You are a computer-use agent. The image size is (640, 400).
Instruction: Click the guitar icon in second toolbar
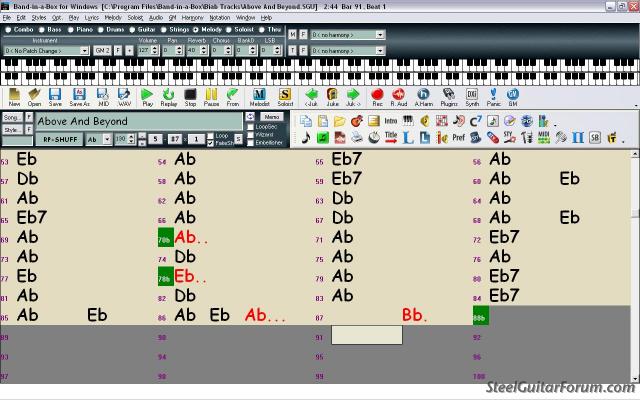pos(357,121)
